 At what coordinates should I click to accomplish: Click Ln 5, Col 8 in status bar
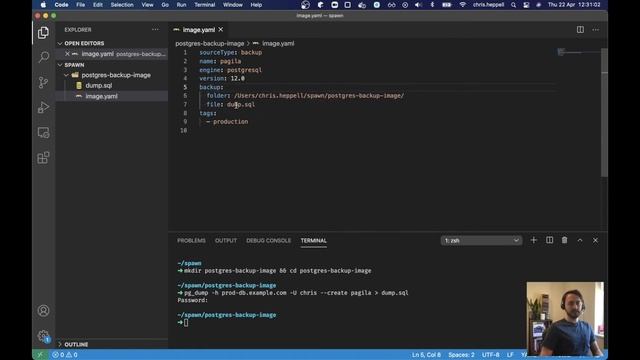426,355
